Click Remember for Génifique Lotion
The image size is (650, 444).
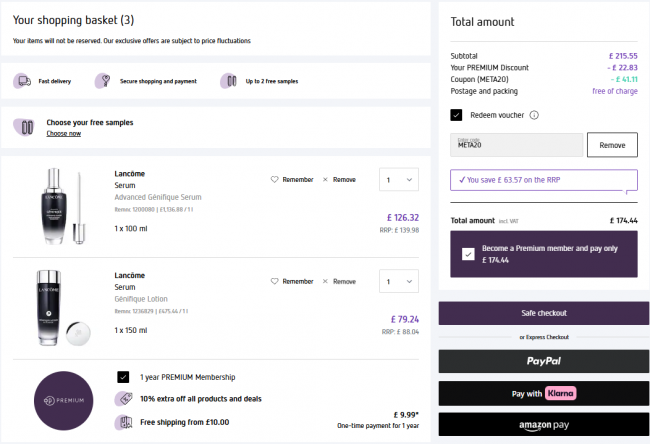(x=298, y=281)
